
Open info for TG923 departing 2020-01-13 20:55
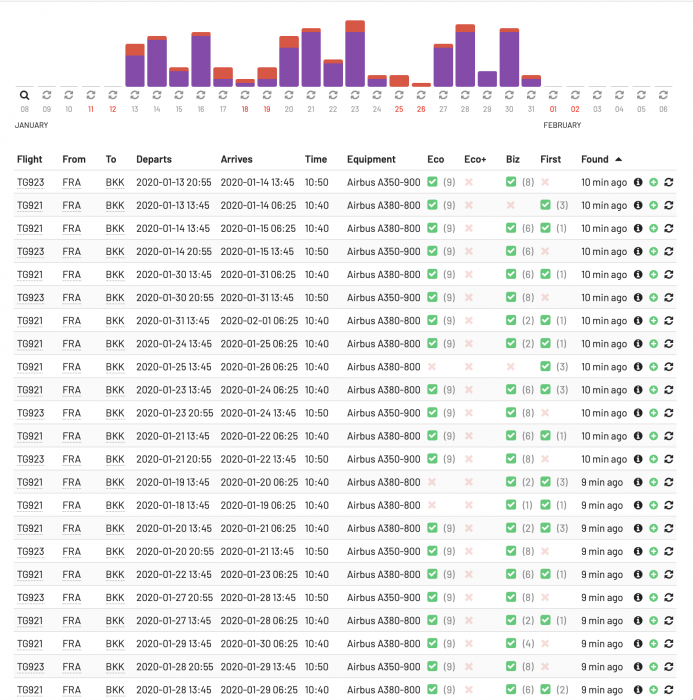(x=638, y=183)
